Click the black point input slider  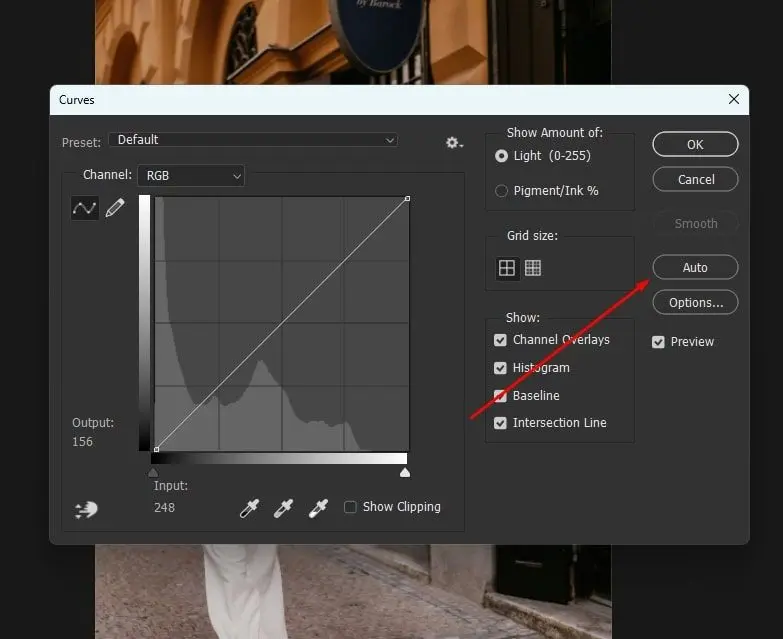pyautogui.click(x=154, y=472)
